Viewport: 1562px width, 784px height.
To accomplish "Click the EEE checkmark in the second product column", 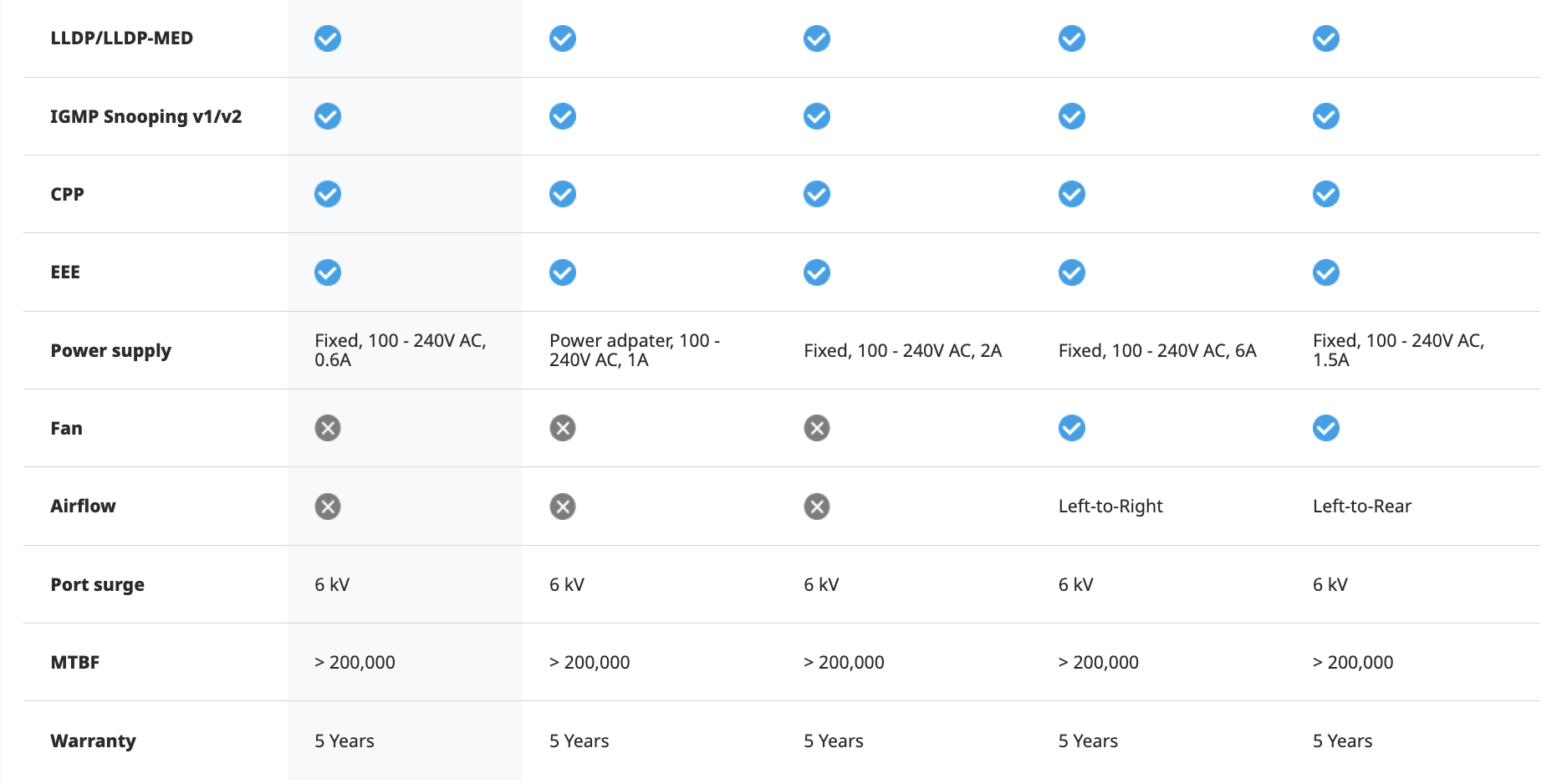I will coord(562,272).
